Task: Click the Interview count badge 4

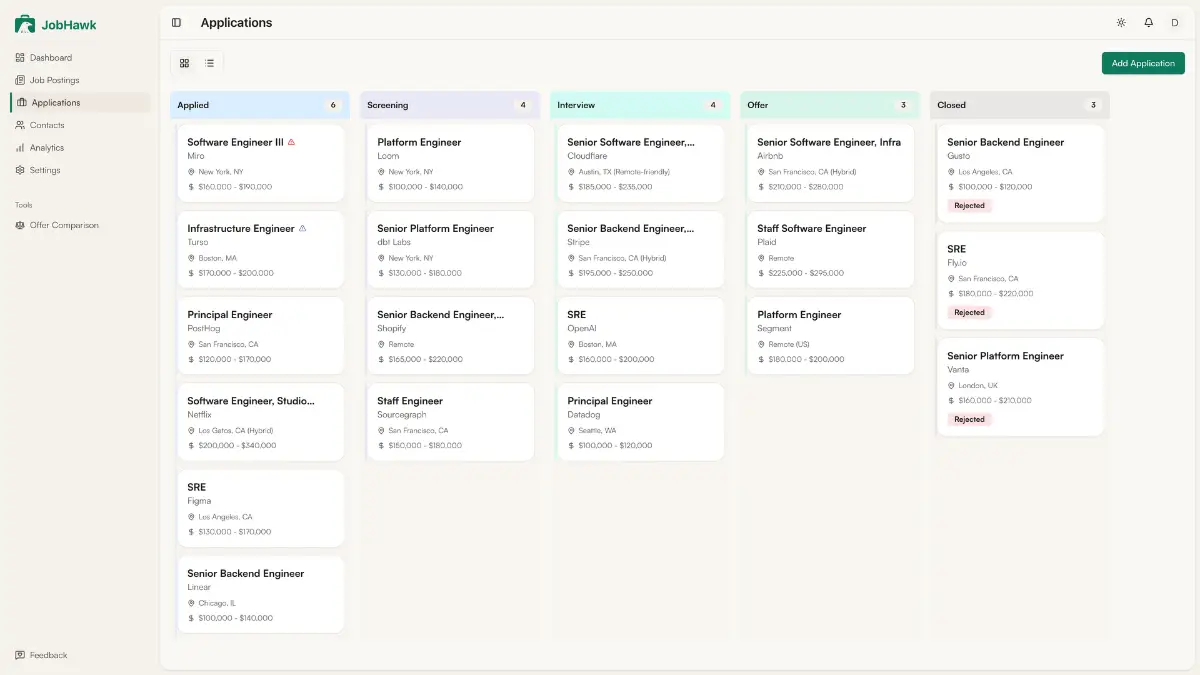Action: point(713,105)
